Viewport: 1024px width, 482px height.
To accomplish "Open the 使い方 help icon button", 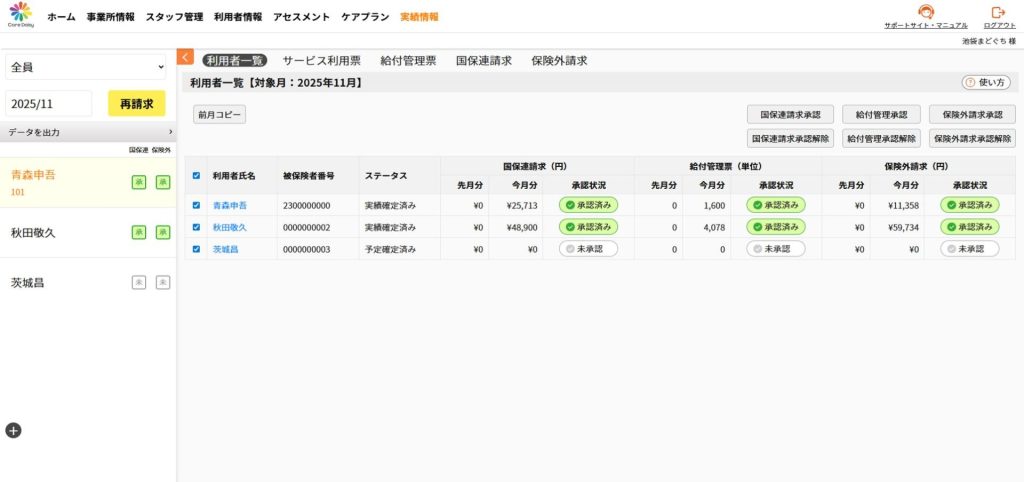I will coord(986,83).
